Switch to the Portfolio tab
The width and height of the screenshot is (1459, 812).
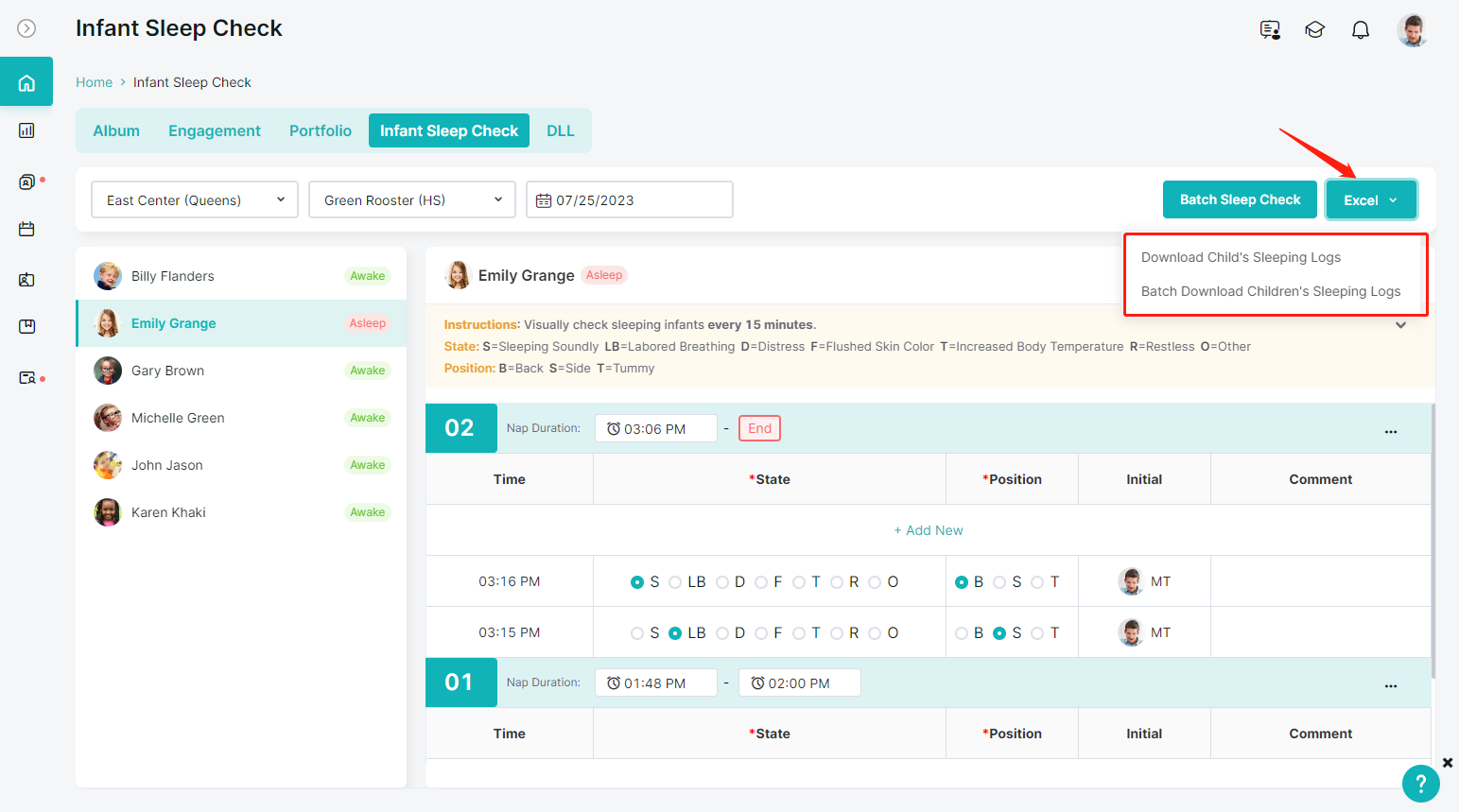pyautogui.click(x=321, y=130)
